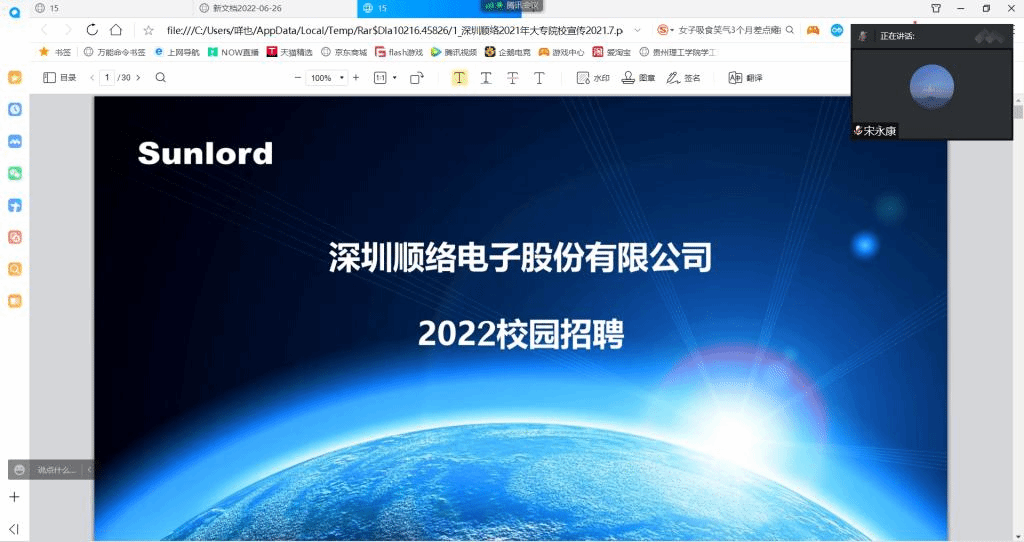Image resolution: width=1024 pixels, height=542 pixels.
Task: Click the rotate page icon
Action: [417, 78]
